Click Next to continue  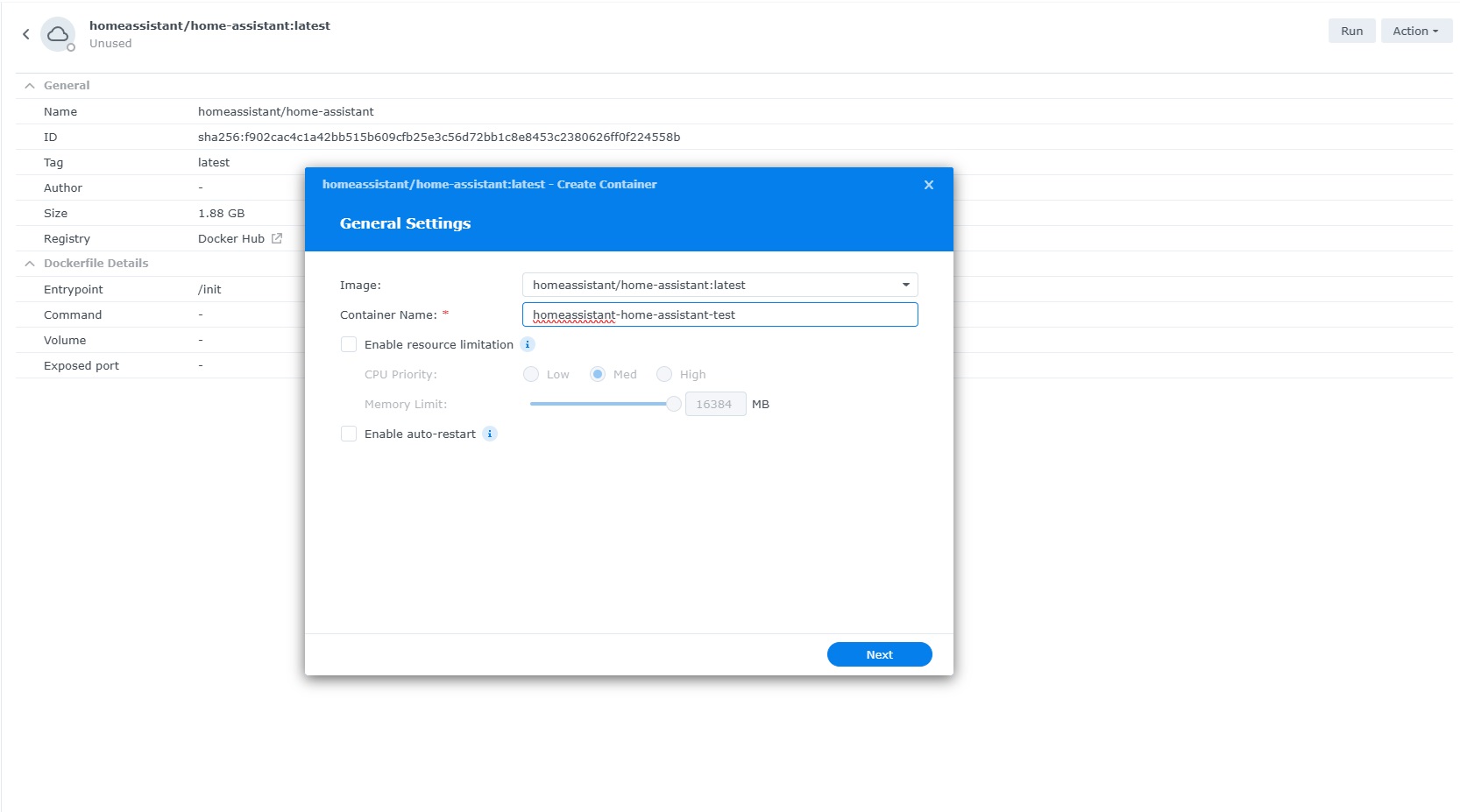pos(879,654)
